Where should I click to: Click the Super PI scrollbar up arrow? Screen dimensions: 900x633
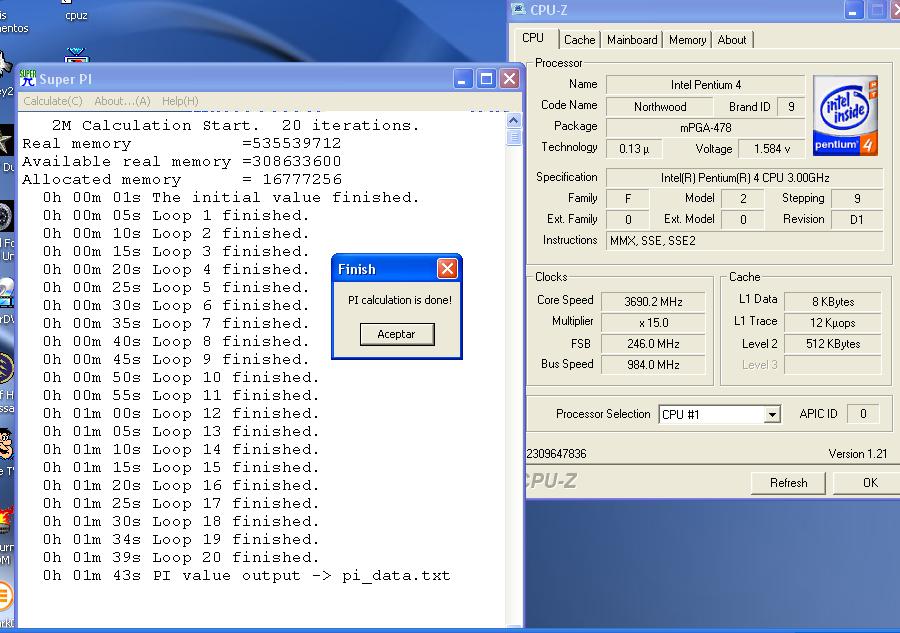513,116
